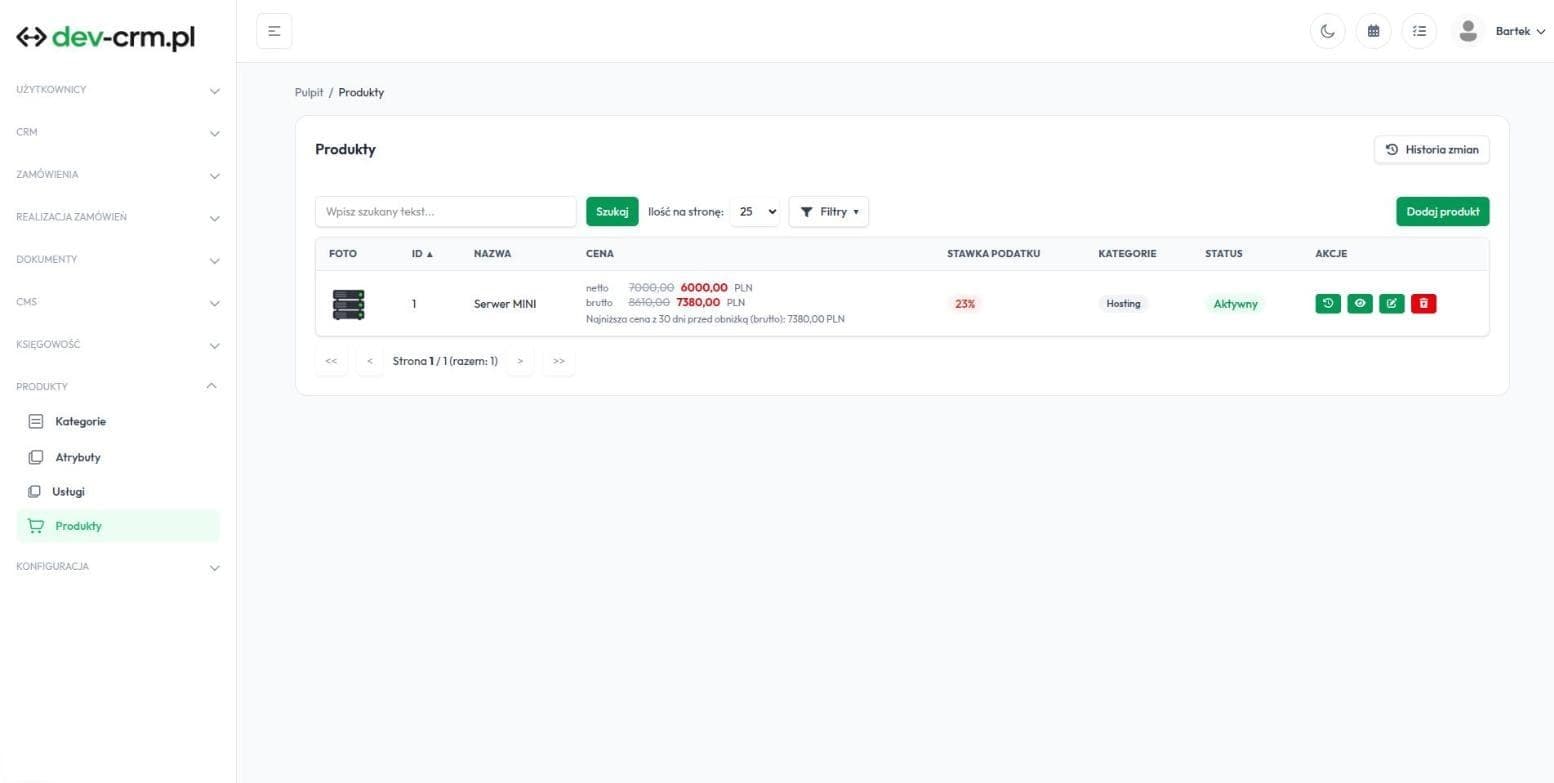
Task: Expand the Realizacja zamówień section
Action: coord(118,217)
